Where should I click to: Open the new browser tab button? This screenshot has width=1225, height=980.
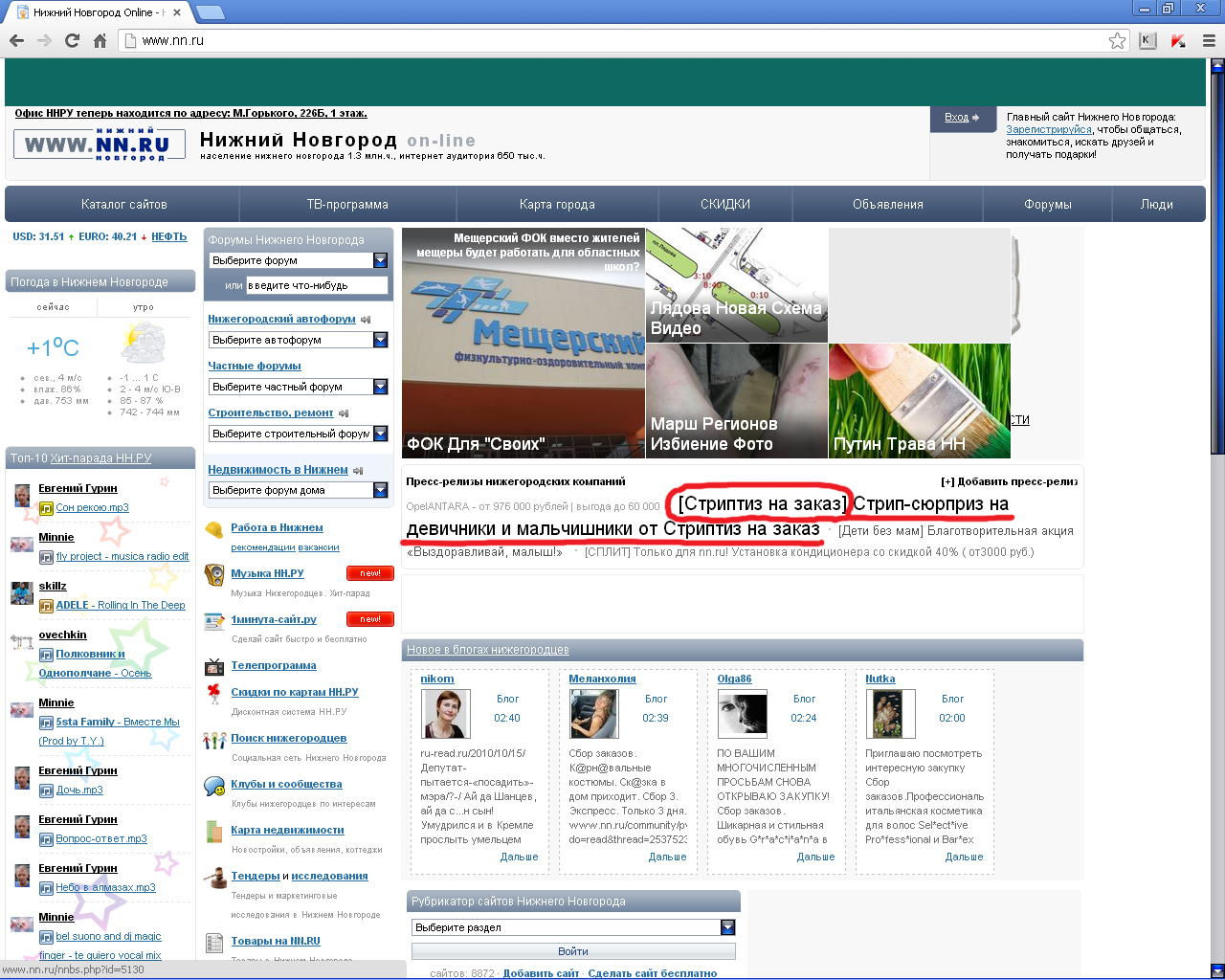tap(210, 12)
